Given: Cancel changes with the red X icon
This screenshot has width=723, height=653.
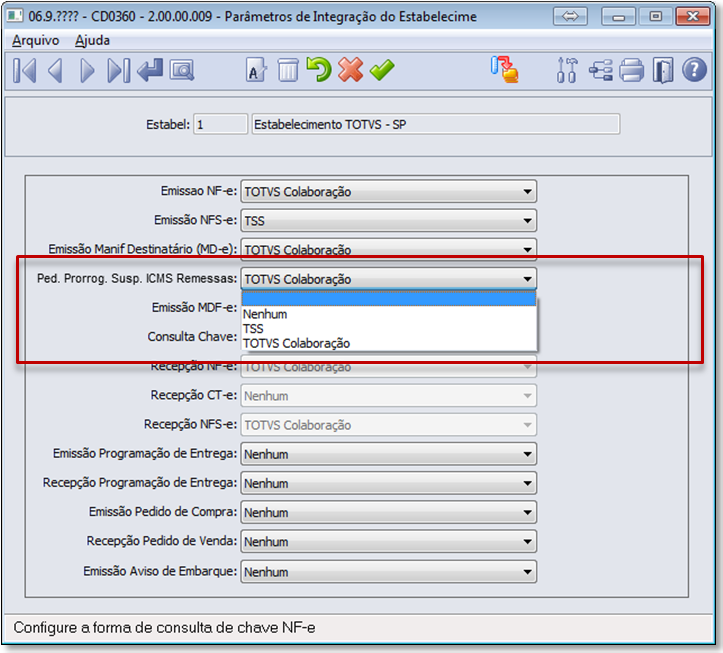Looking at the screenshot, I should [x=350, y=70].
